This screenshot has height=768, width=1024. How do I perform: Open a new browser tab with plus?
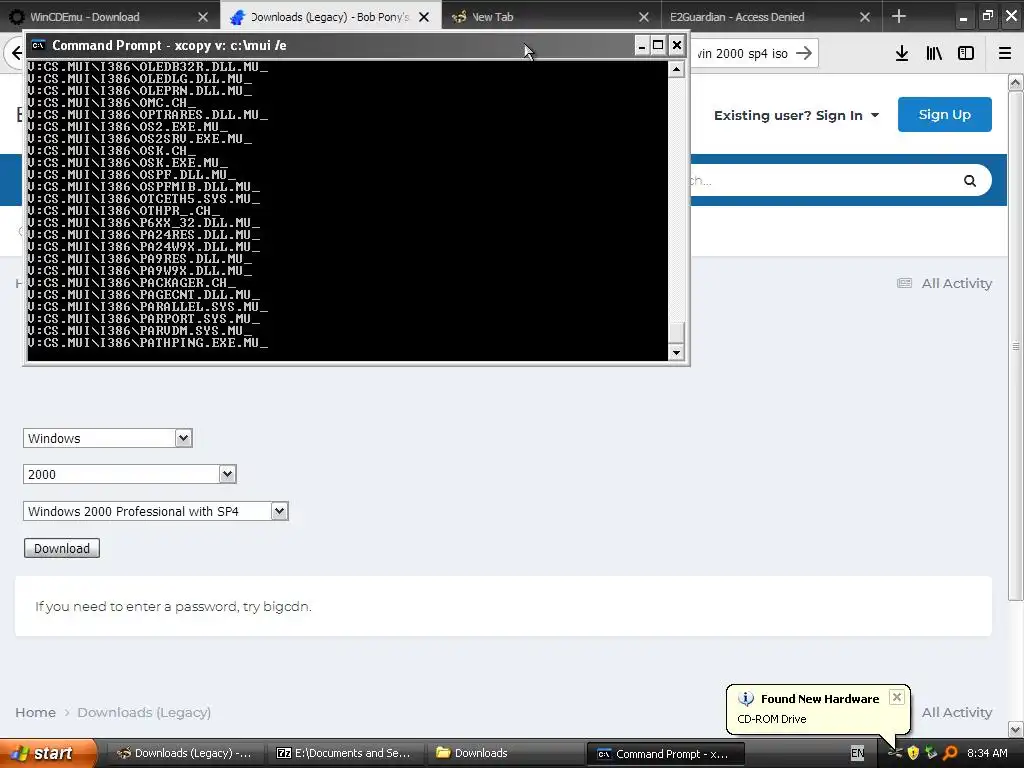[899, 16]
